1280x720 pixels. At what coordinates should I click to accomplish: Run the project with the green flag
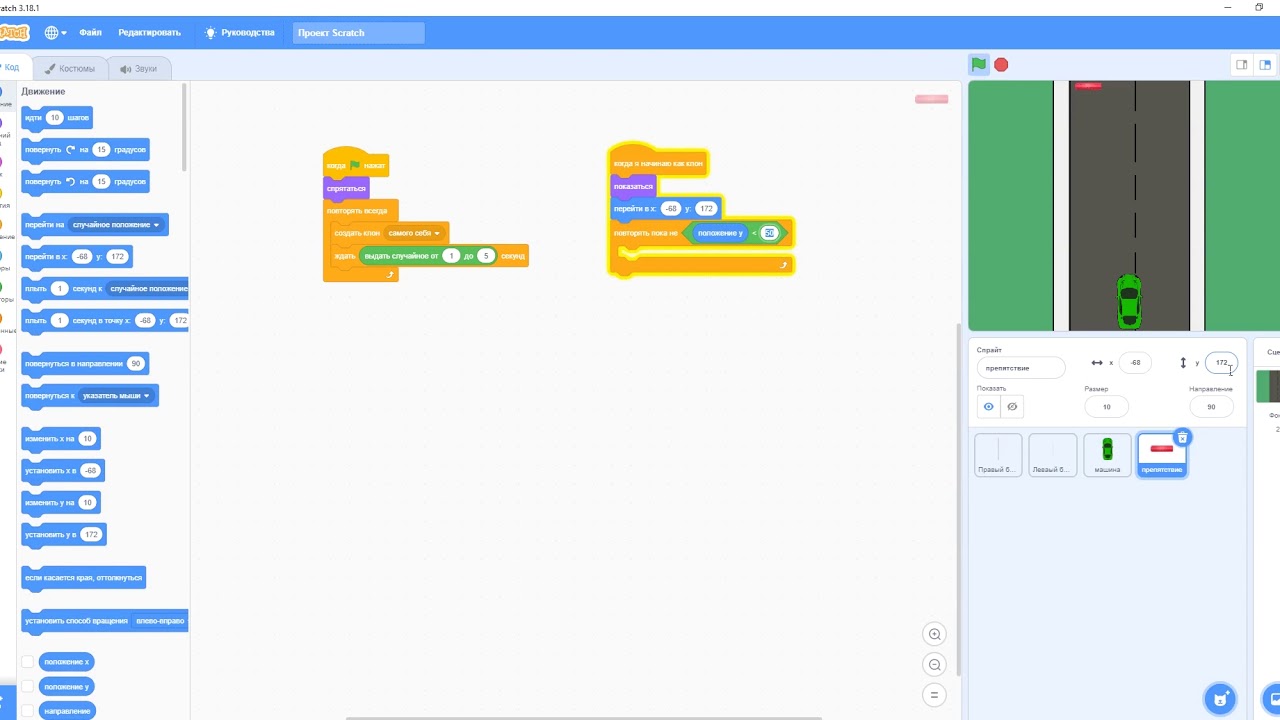click(979, 65)
